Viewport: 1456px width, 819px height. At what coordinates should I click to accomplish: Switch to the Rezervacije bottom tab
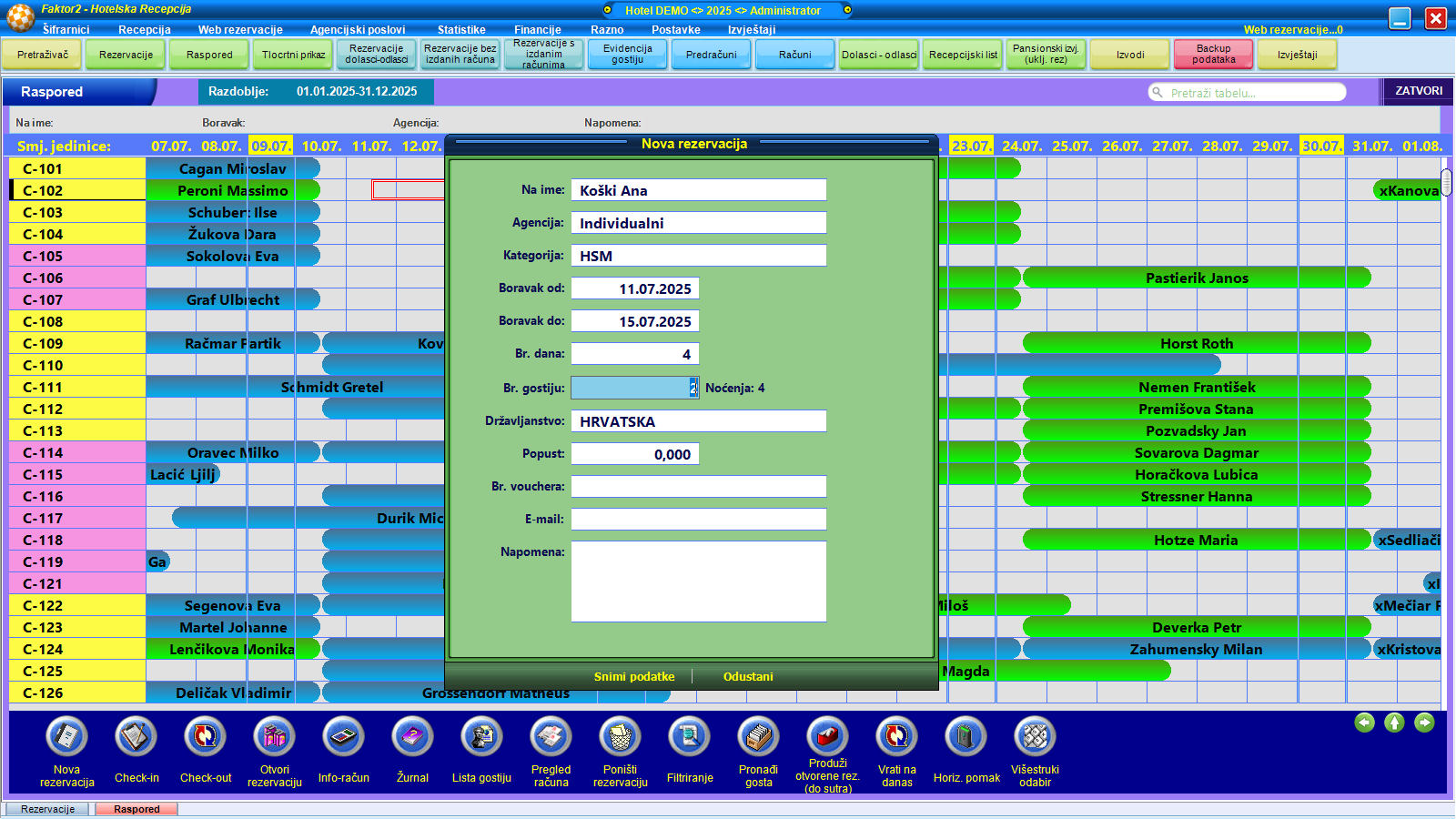pos(48,809)
